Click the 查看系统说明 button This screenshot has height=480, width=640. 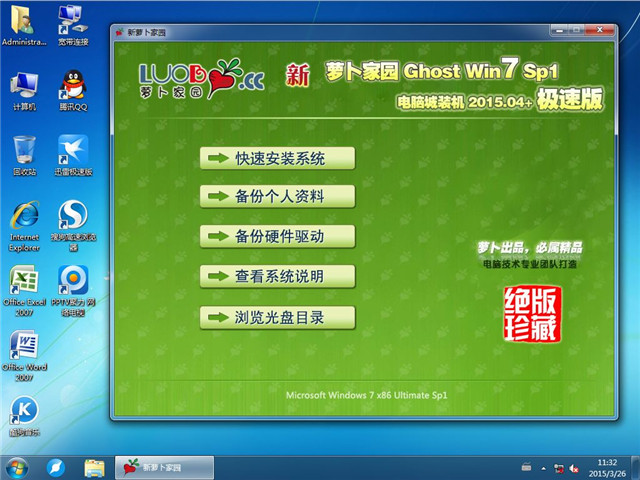(x=278, y=276)
